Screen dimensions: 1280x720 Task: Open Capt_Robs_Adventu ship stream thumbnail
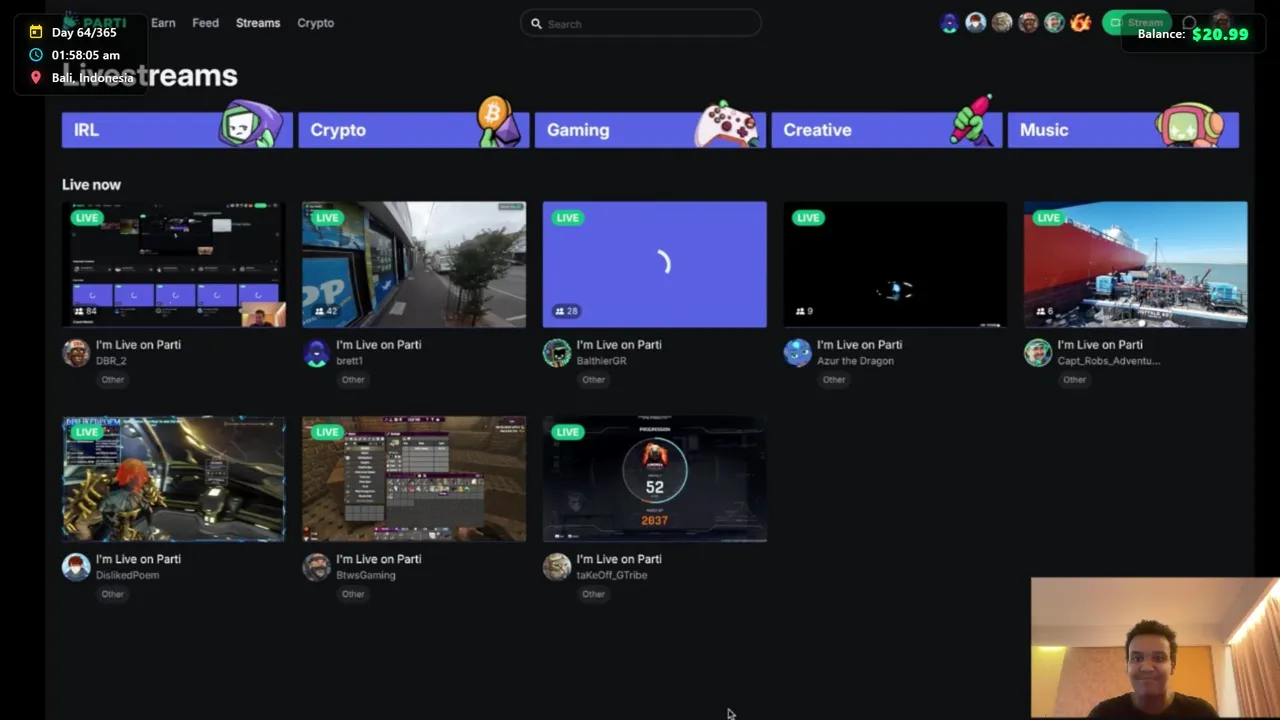pyautogui.click(x=1135, y=265)
